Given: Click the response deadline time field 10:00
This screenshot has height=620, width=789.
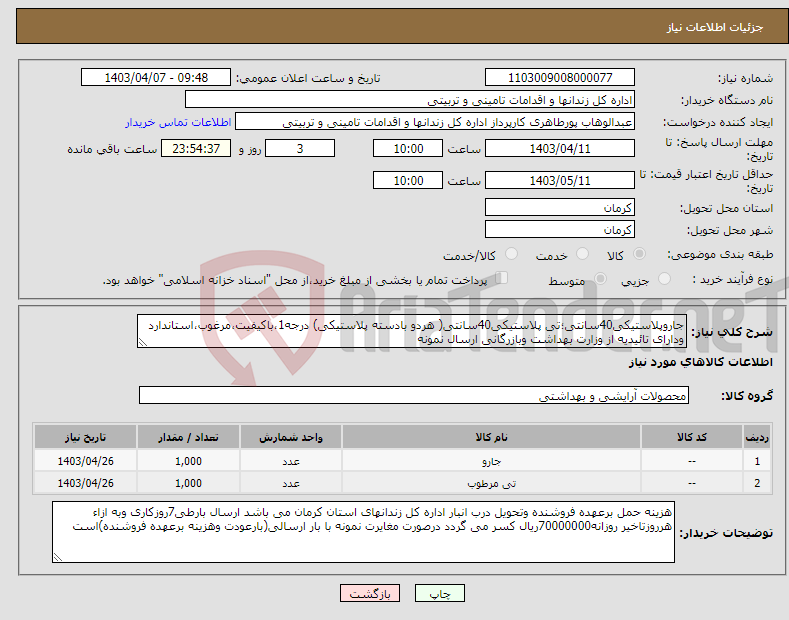Looking at the screenshot, I should pos(408,148).
